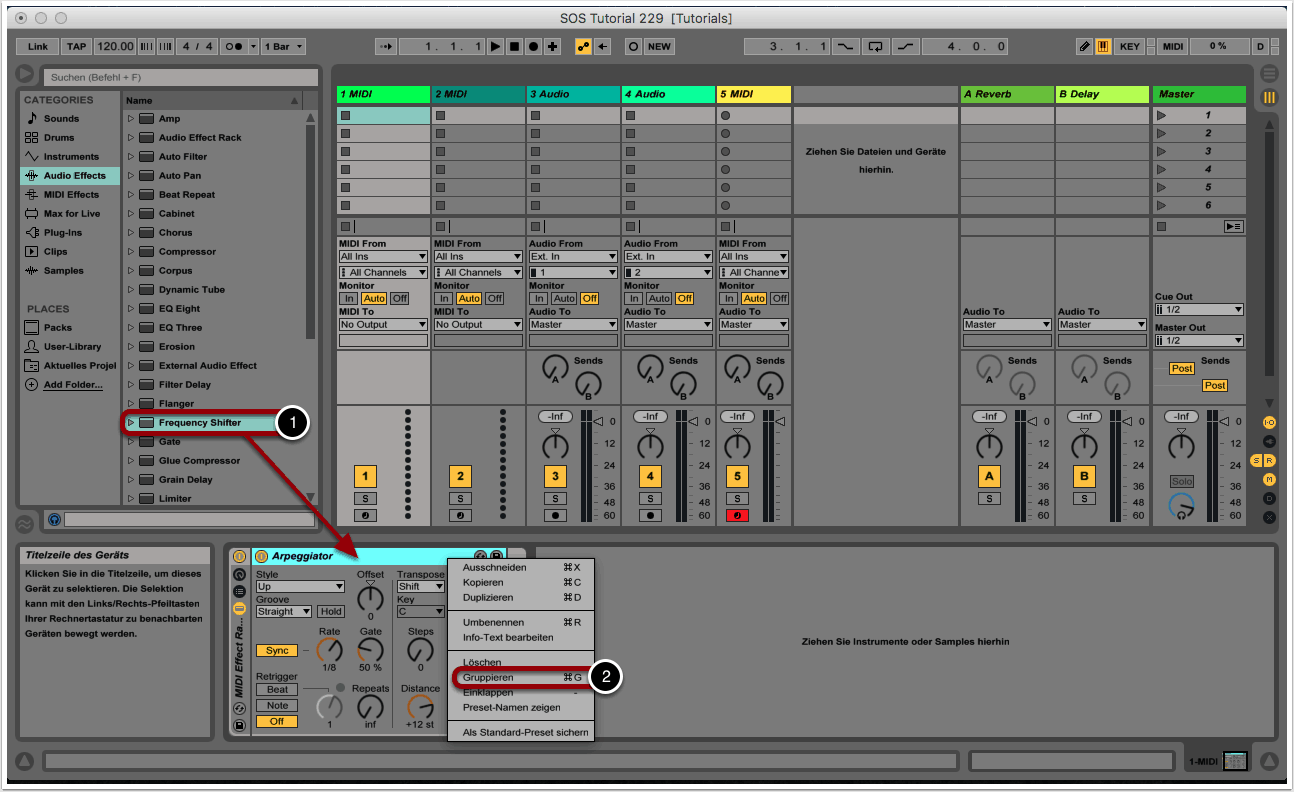Expand the Compressor folder

pyautogui.click(x=130, y=252)
